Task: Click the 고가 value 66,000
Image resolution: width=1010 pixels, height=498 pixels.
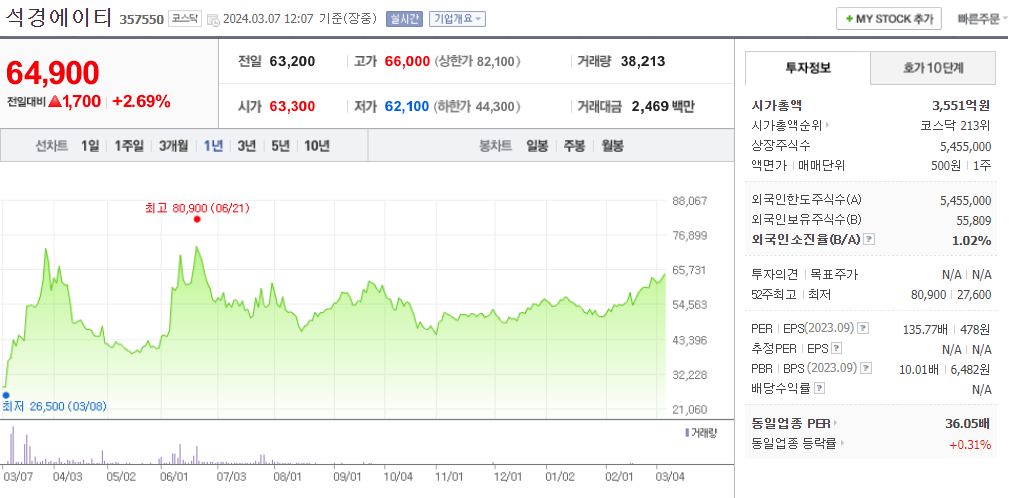Action: point(407,62)
